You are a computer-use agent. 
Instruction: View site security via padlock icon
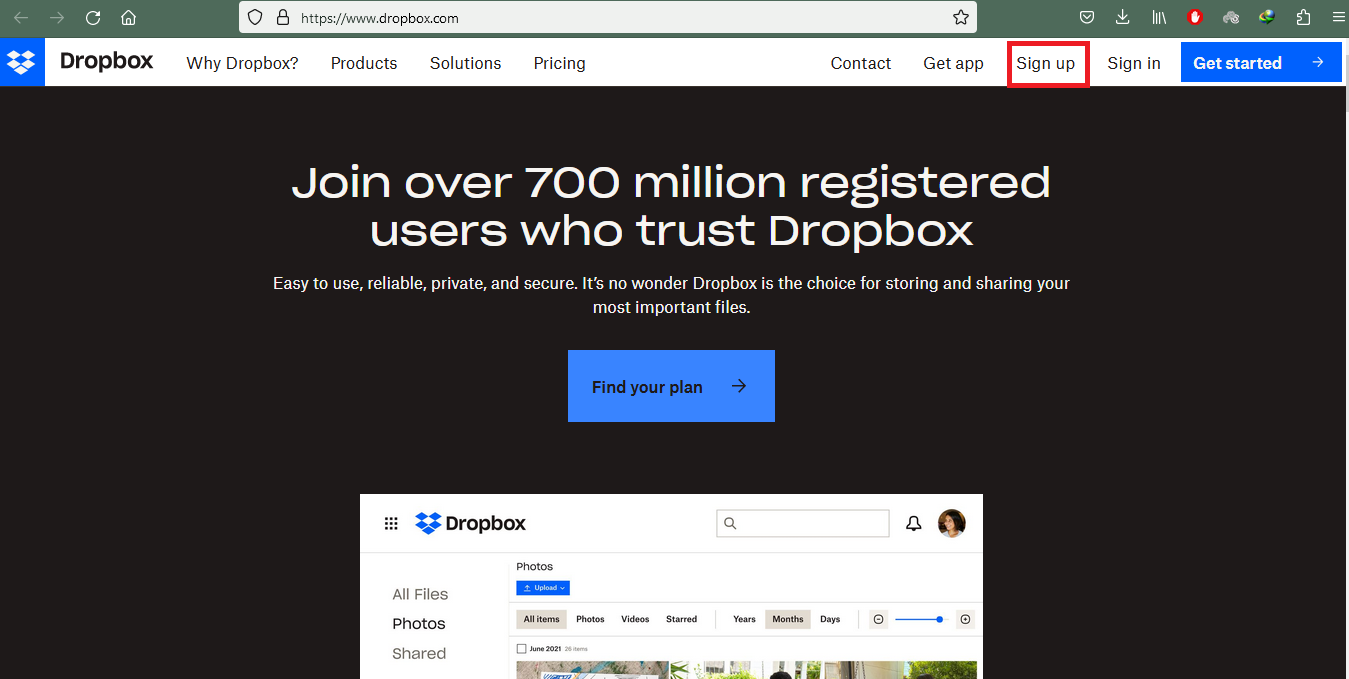click(282, 17)
